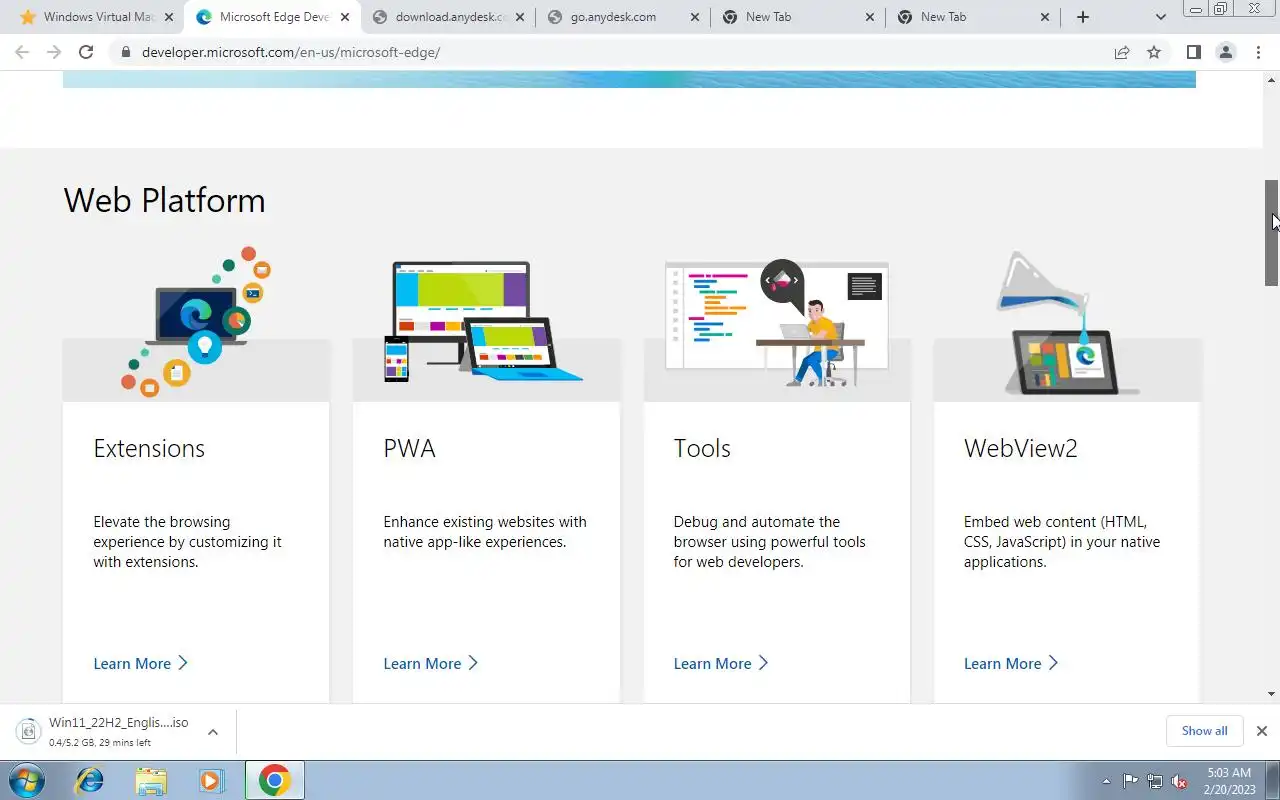Click the address bar URL field

tap(620, 52)
